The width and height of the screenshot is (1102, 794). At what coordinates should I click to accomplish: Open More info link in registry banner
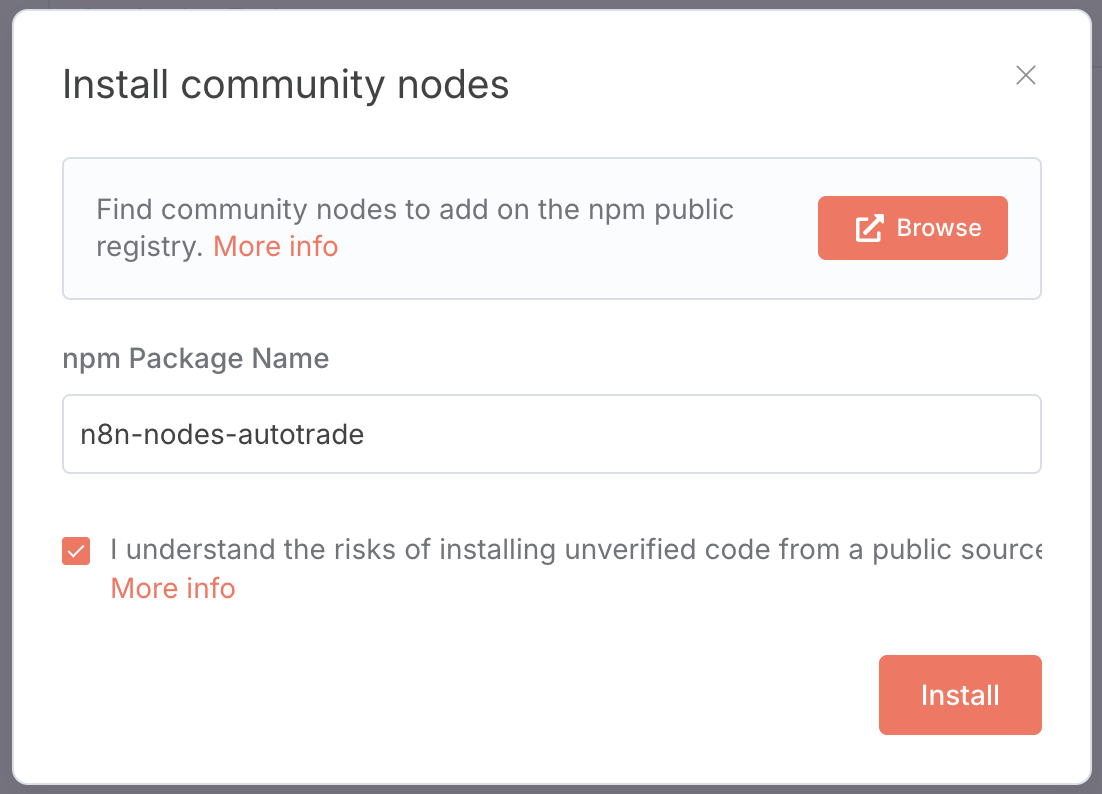[x=275, y=246]
